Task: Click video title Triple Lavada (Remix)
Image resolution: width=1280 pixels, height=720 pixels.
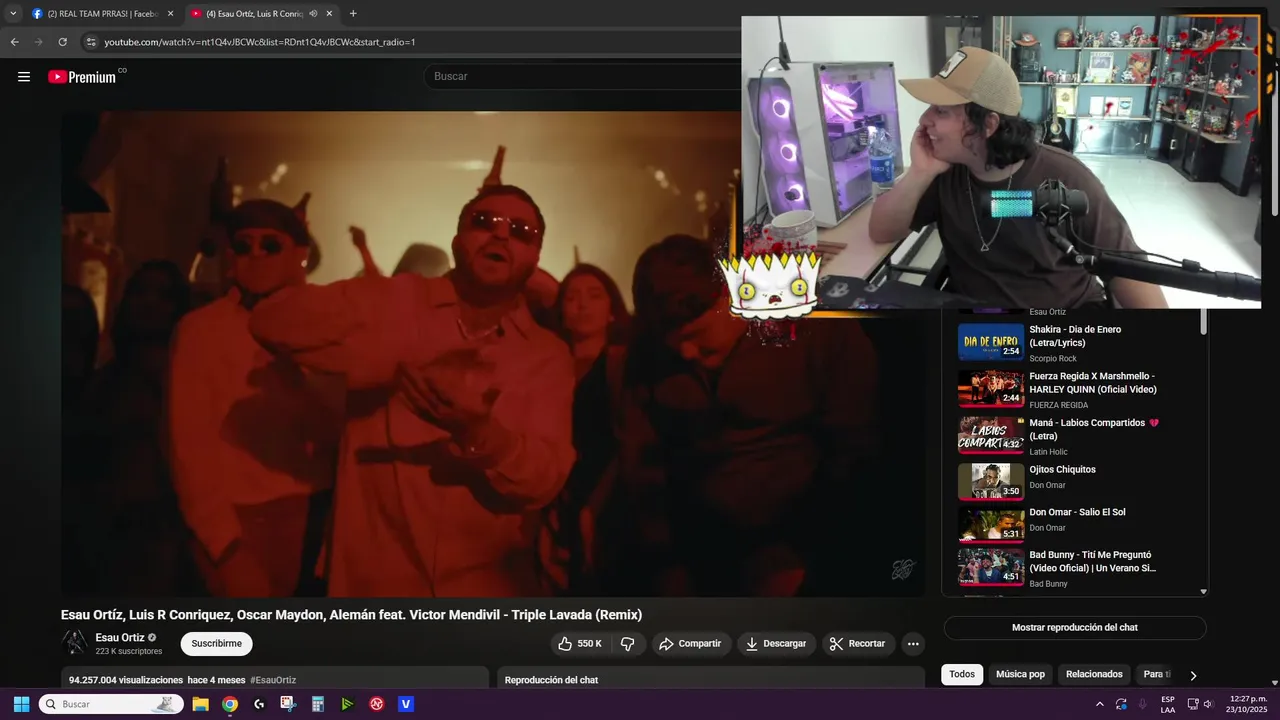Action: pyautogui.click(x=351, y=615)
